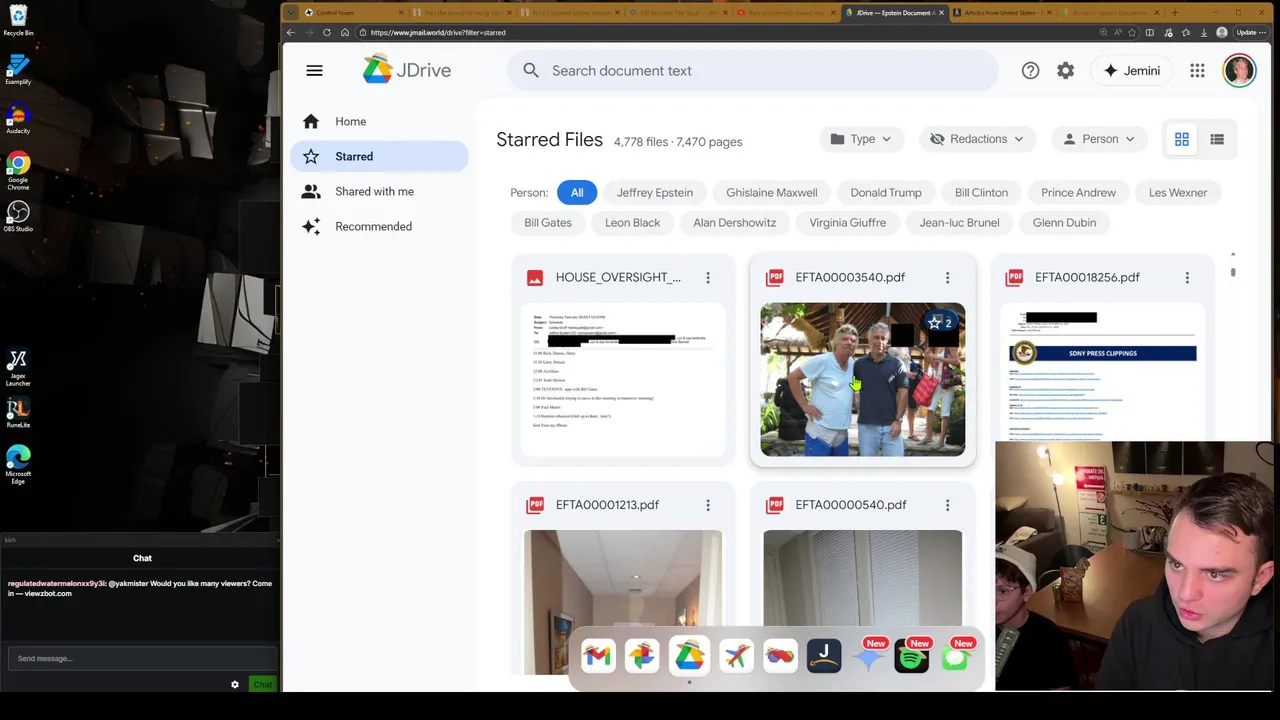Open Shared with me in sidebar
Image resolution: width=1280 pixels, height=720 pixels.
coord(379,191)
